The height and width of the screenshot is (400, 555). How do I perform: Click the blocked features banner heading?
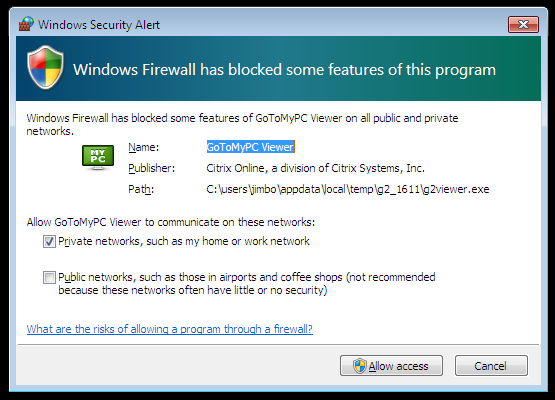coord(284,70)
